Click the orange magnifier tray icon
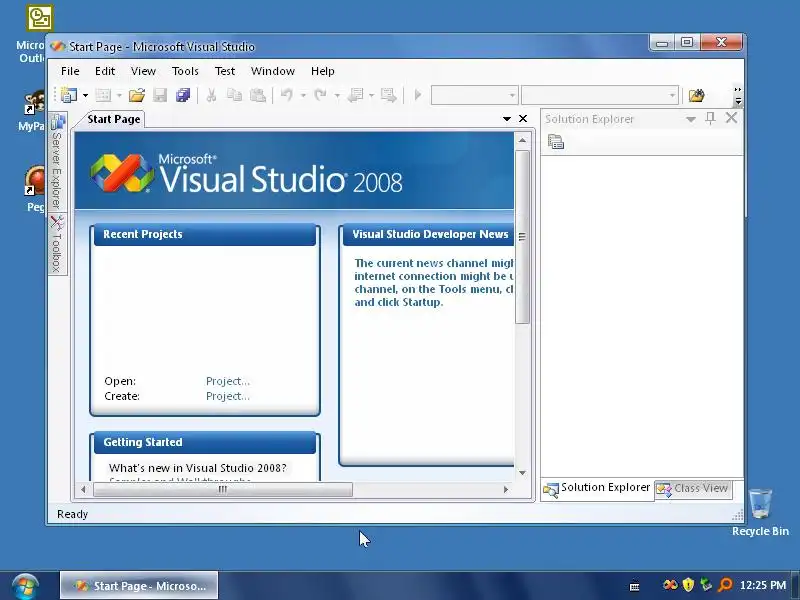 724,585
